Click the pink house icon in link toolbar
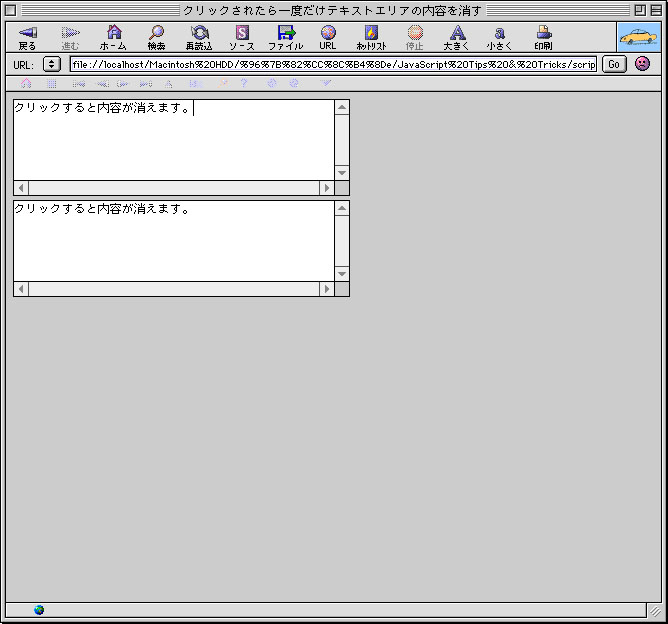 point(26,83)
